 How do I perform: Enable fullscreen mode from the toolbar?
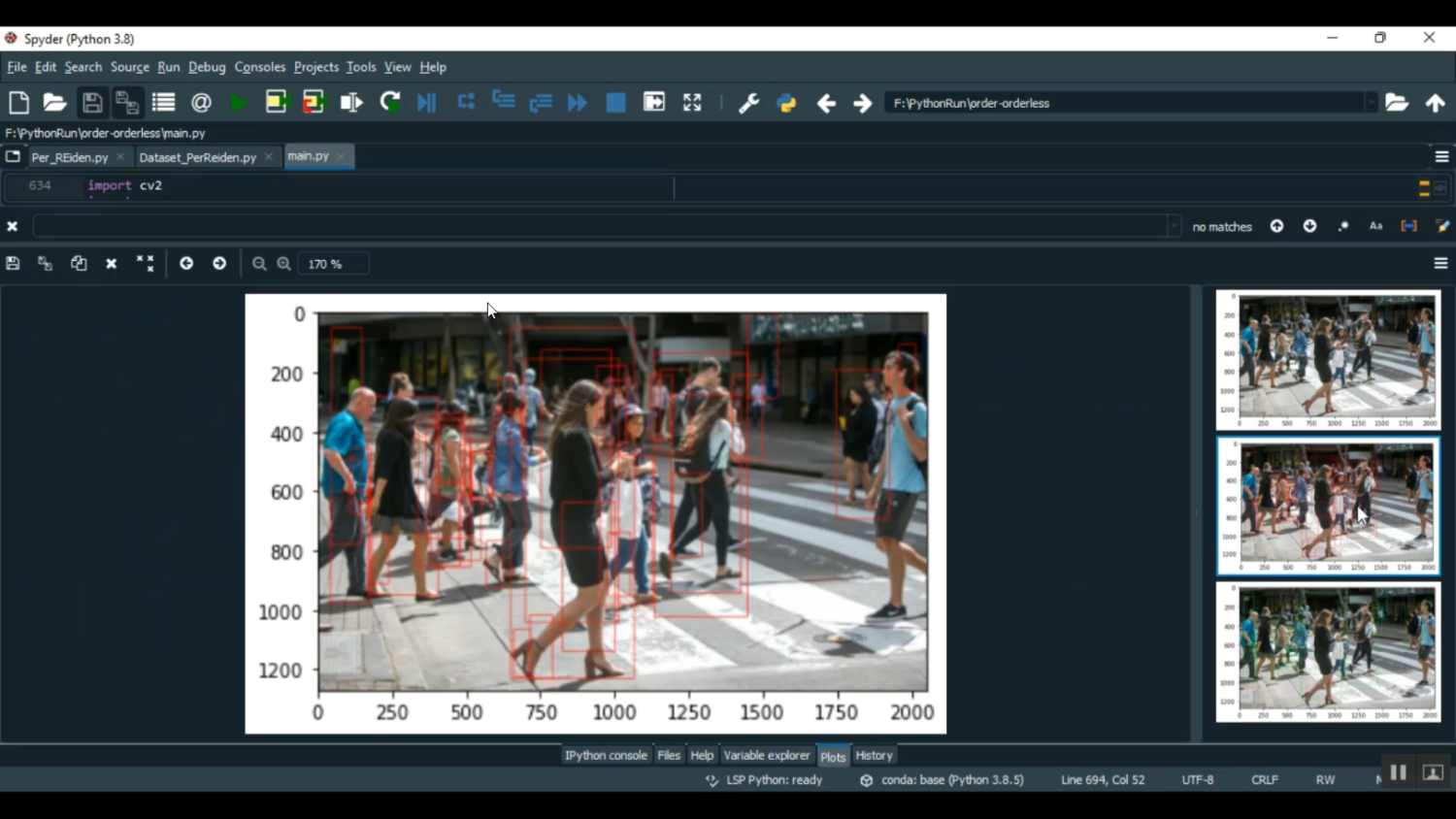(692, 102)
